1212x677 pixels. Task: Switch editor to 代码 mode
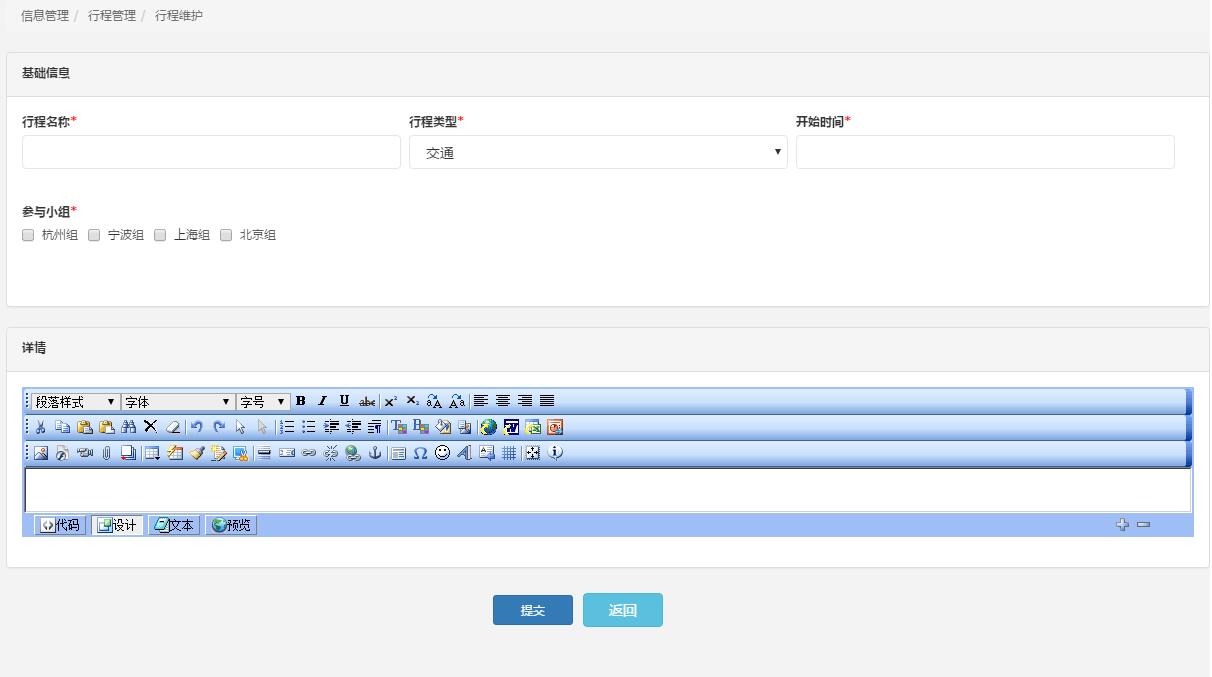(x=60, y=525)
